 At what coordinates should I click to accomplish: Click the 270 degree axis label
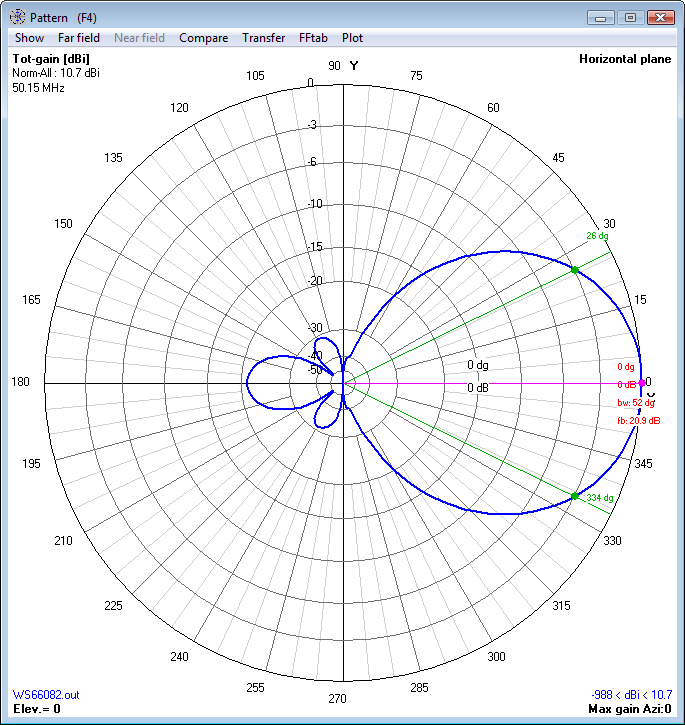point(337,699)
